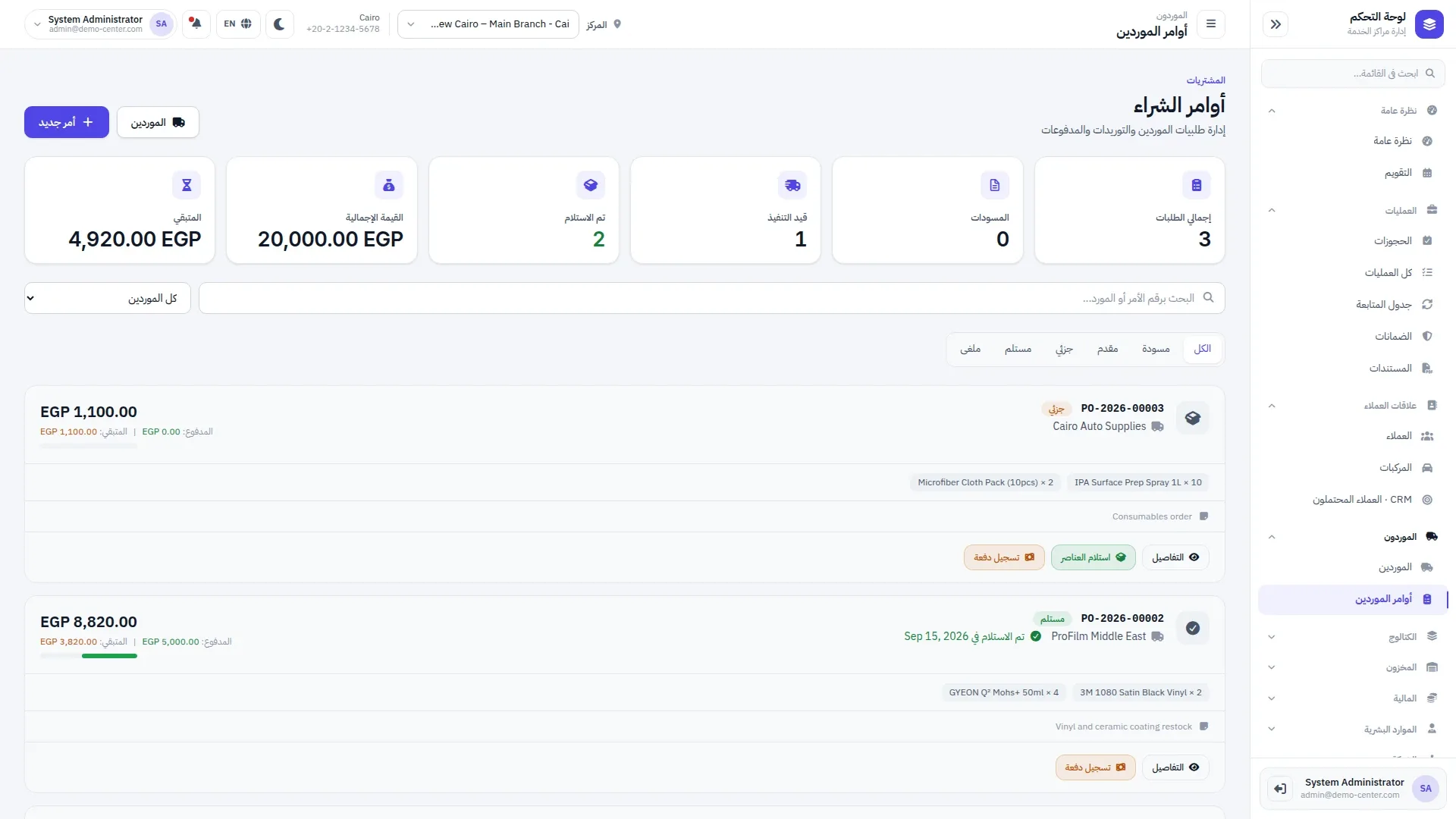
Task: Open كل الموردين supplier filter dropdown
Action: (108, 298)
